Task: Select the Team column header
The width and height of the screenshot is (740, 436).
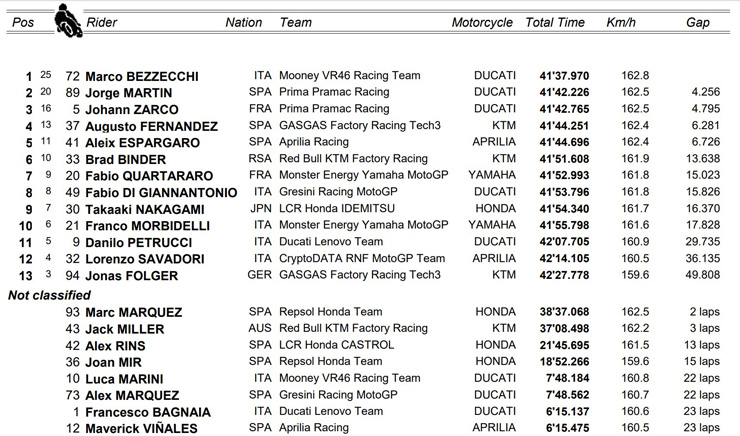Action: click(296, 22)
